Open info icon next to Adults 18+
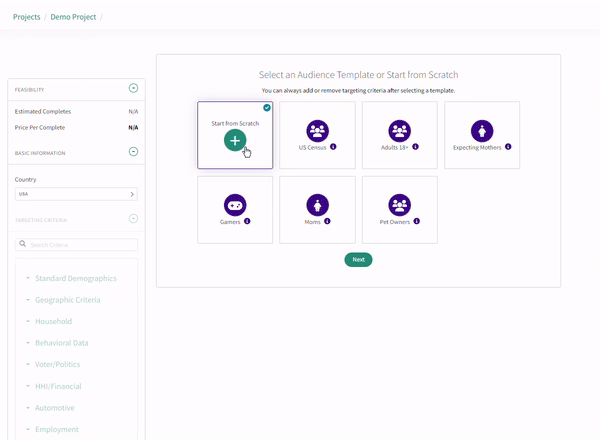This screenshot has height=440, width=600. pyautogui.click(x=416, y=147)
